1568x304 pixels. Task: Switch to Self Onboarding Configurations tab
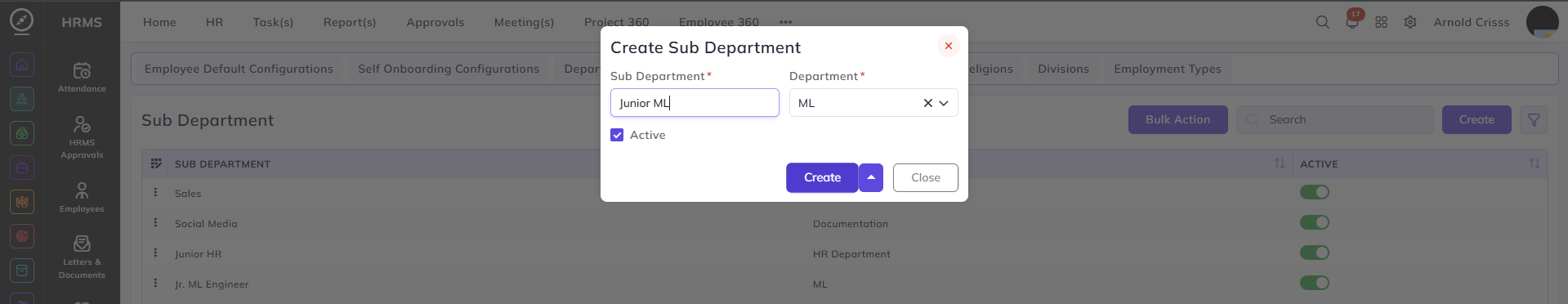pyautogui.click(x=449, y=69)
